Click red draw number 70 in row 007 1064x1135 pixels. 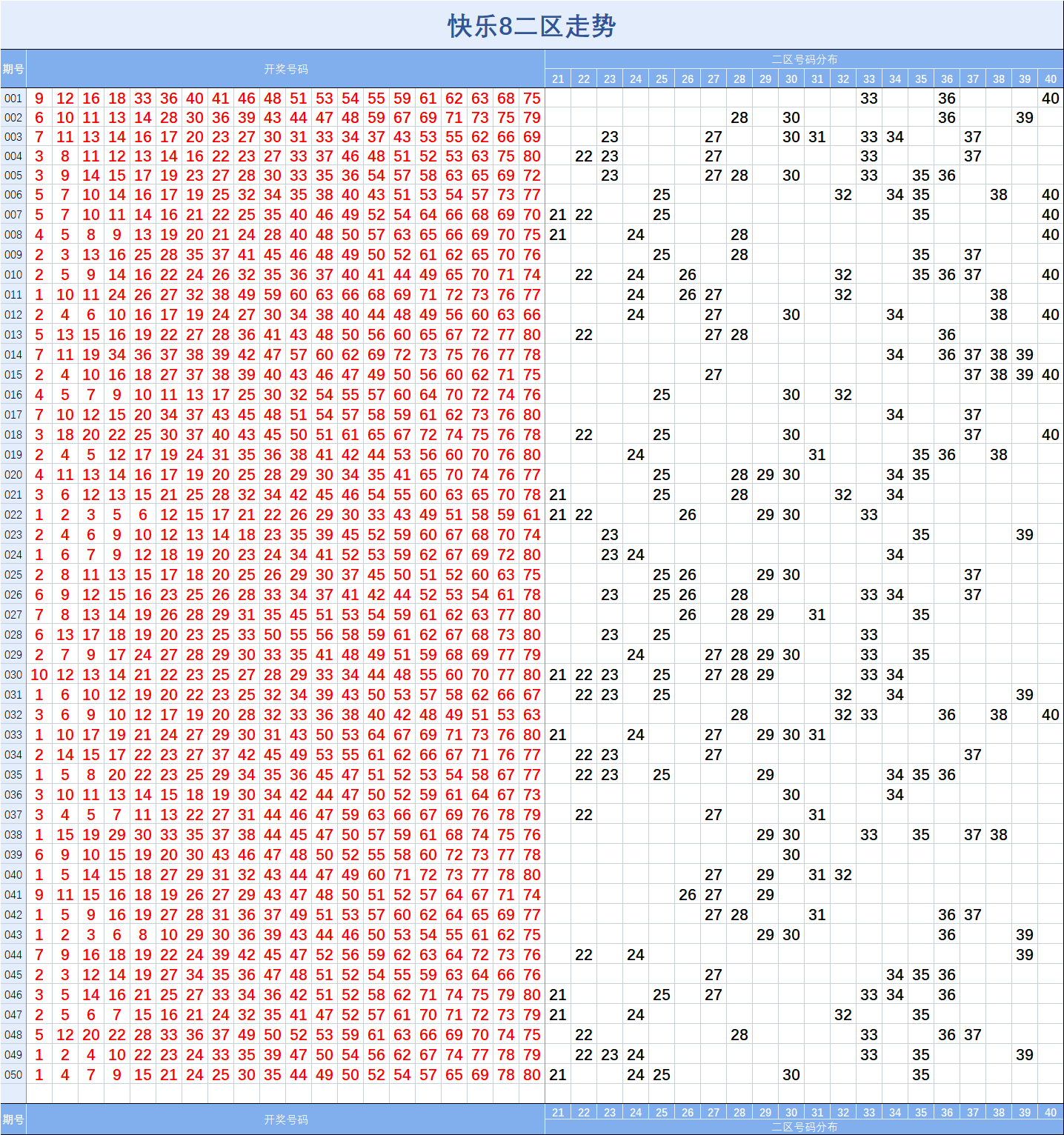[x=532, y=215]
